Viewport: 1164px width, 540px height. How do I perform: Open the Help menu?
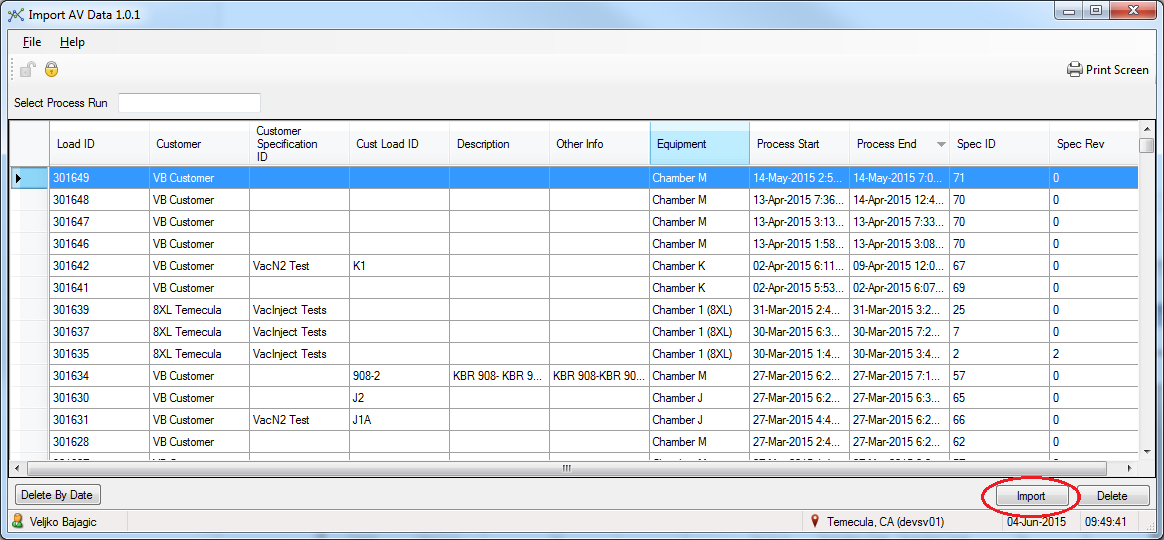pyautogui.click(x=72, y=42)
